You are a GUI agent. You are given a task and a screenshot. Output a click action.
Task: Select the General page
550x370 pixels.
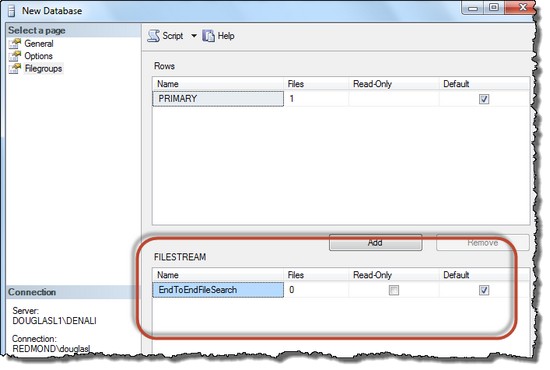click(39, 43)
